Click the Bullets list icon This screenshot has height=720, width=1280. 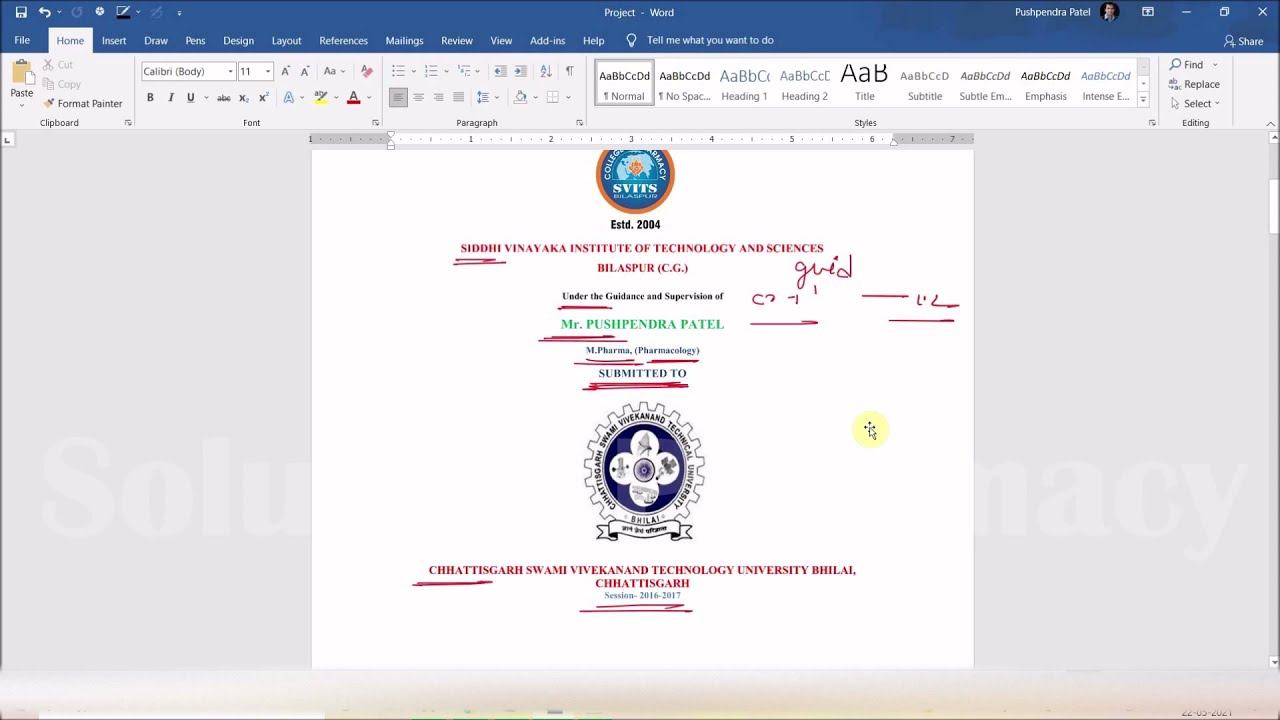[398, 71]
